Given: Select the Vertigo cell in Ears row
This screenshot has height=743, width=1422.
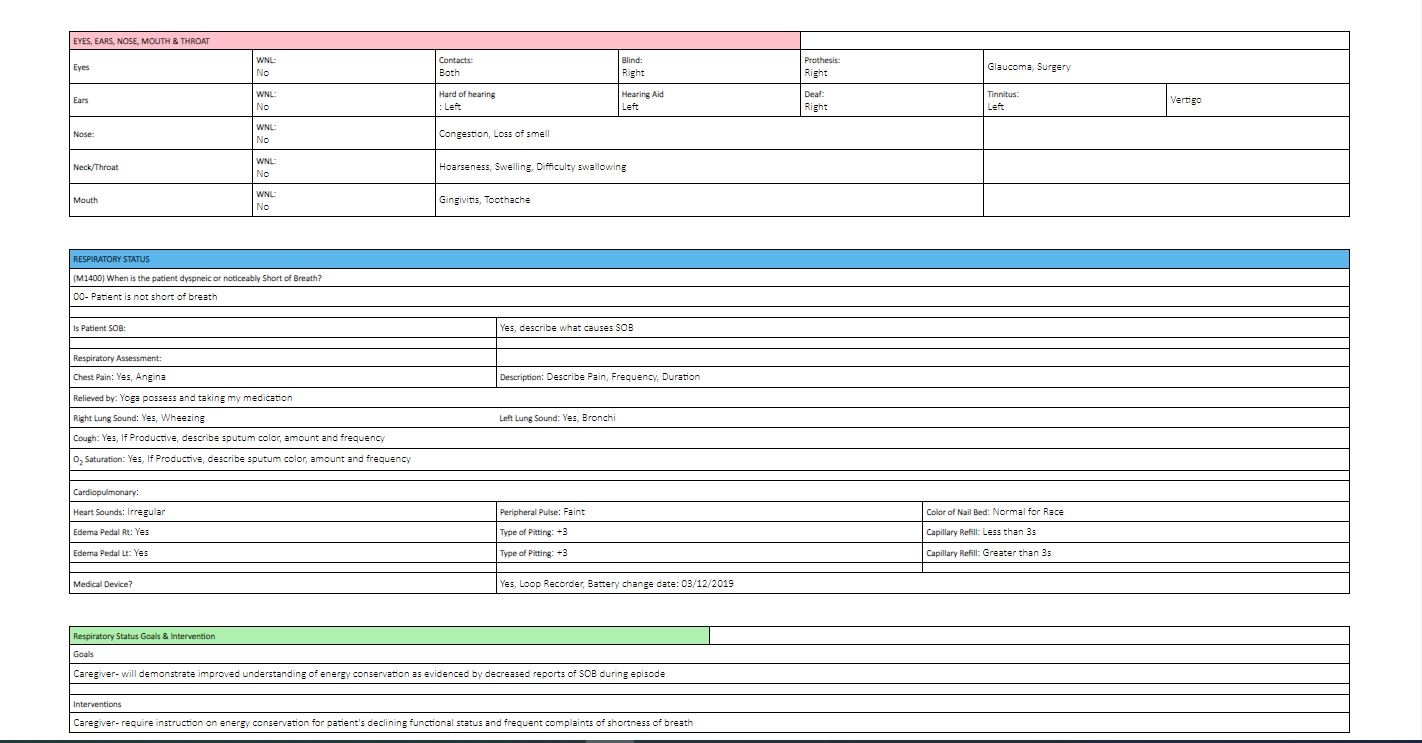Looking at the screenshot, I should [x=1185, y=100].
